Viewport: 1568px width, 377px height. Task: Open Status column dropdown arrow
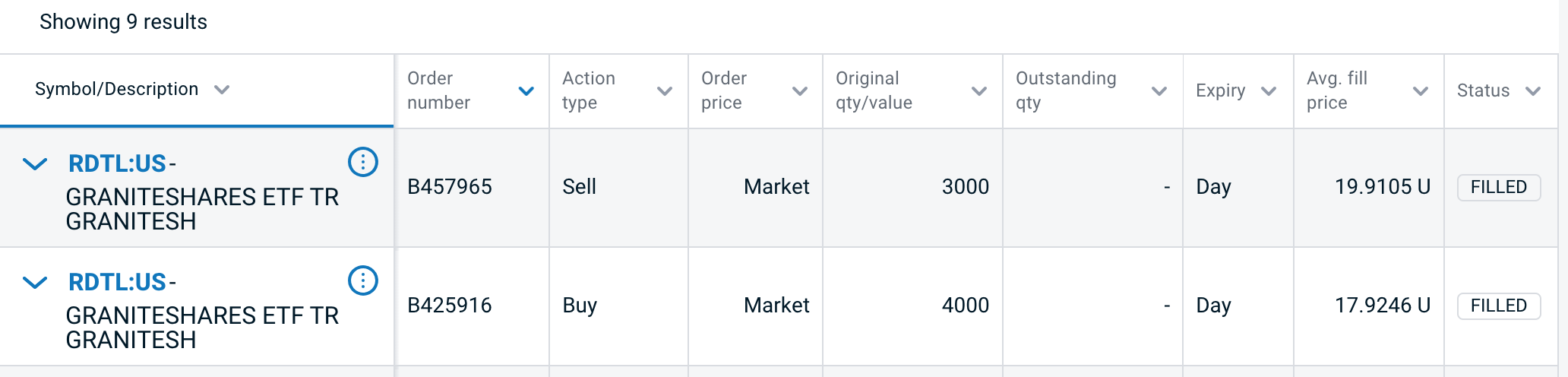click(x=1533, y=91)
